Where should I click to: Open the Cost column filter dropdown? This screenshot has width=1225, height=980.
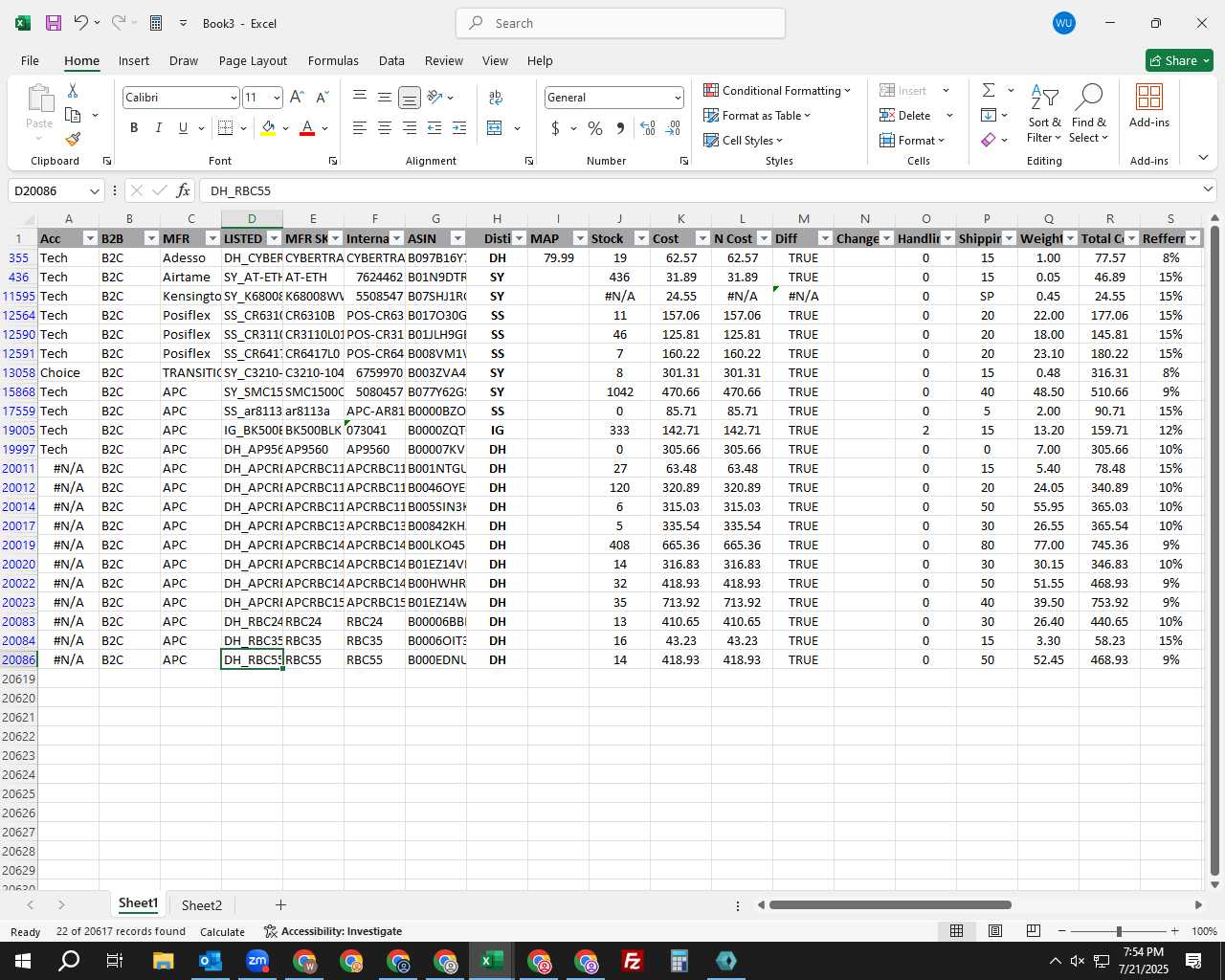702,238
